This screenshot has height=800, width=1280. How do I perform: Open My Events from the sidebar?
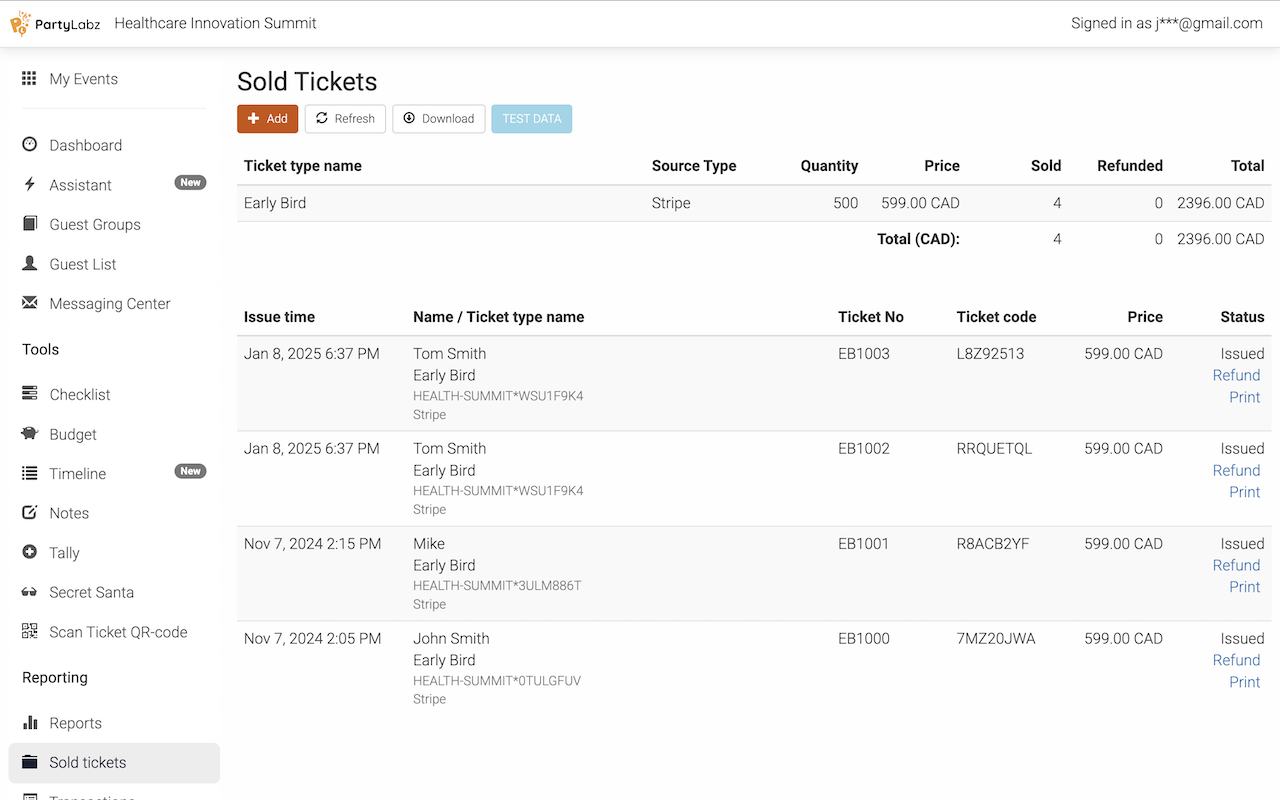point(83,79)
